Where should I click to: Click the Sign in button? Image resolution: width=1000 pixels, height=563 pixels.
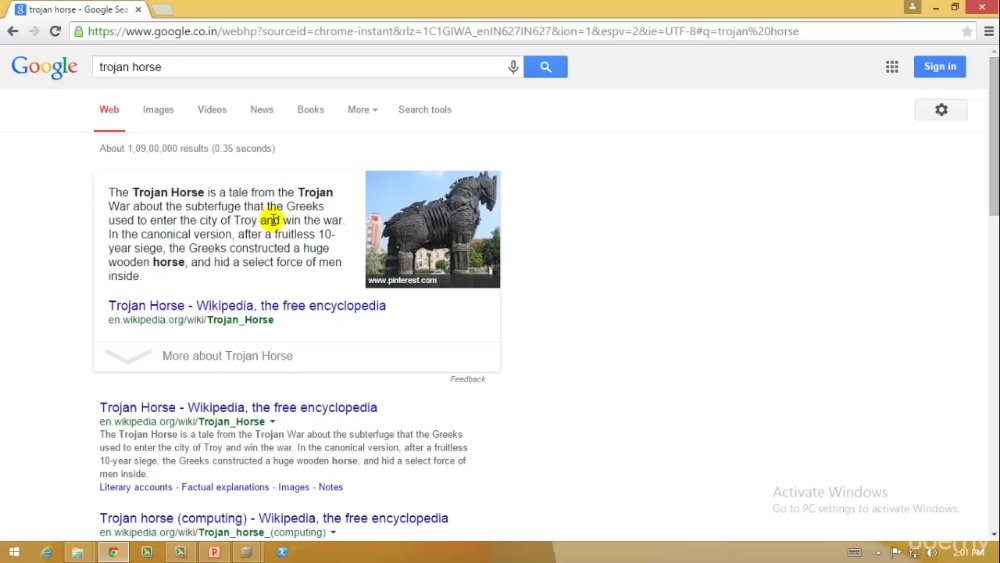[x=939, y=66]
